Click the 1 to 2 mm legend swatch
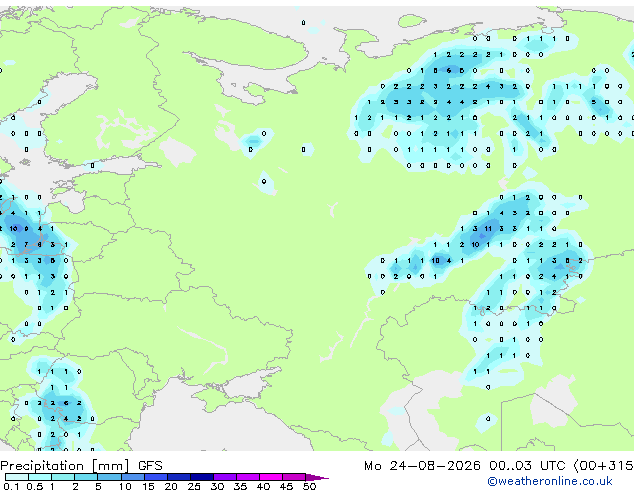 pos(63,477)
